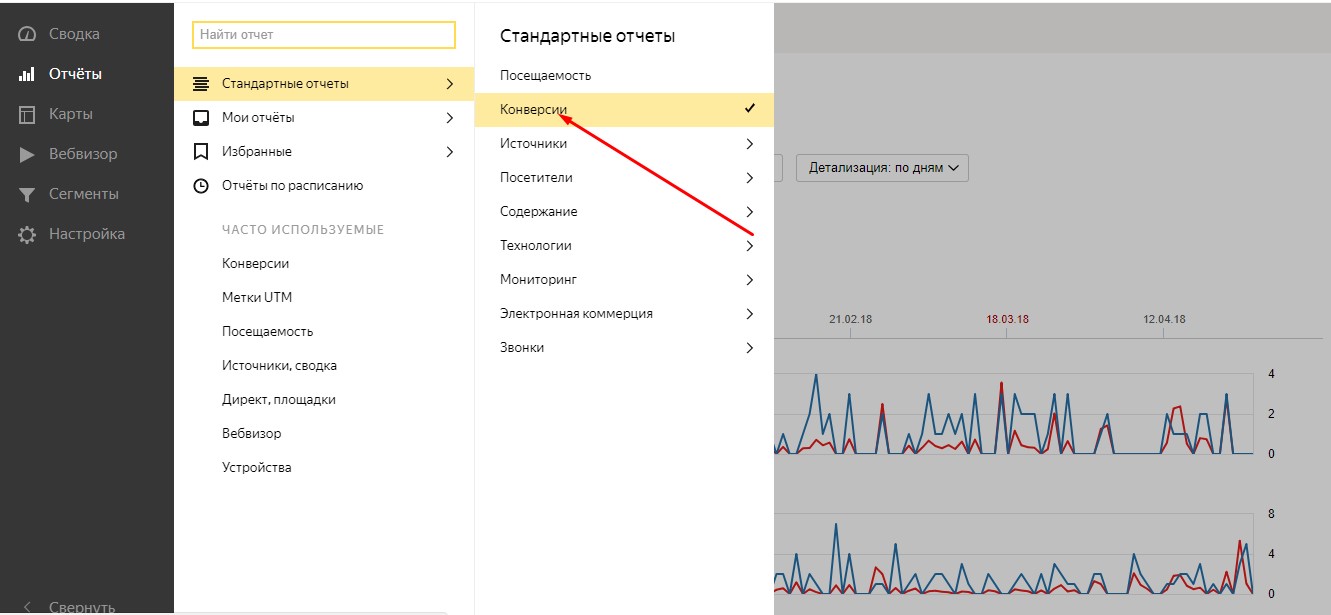Select the Вебвизор play icon
This screenshot has height=615, width=1331.
(x=27, y=154)
